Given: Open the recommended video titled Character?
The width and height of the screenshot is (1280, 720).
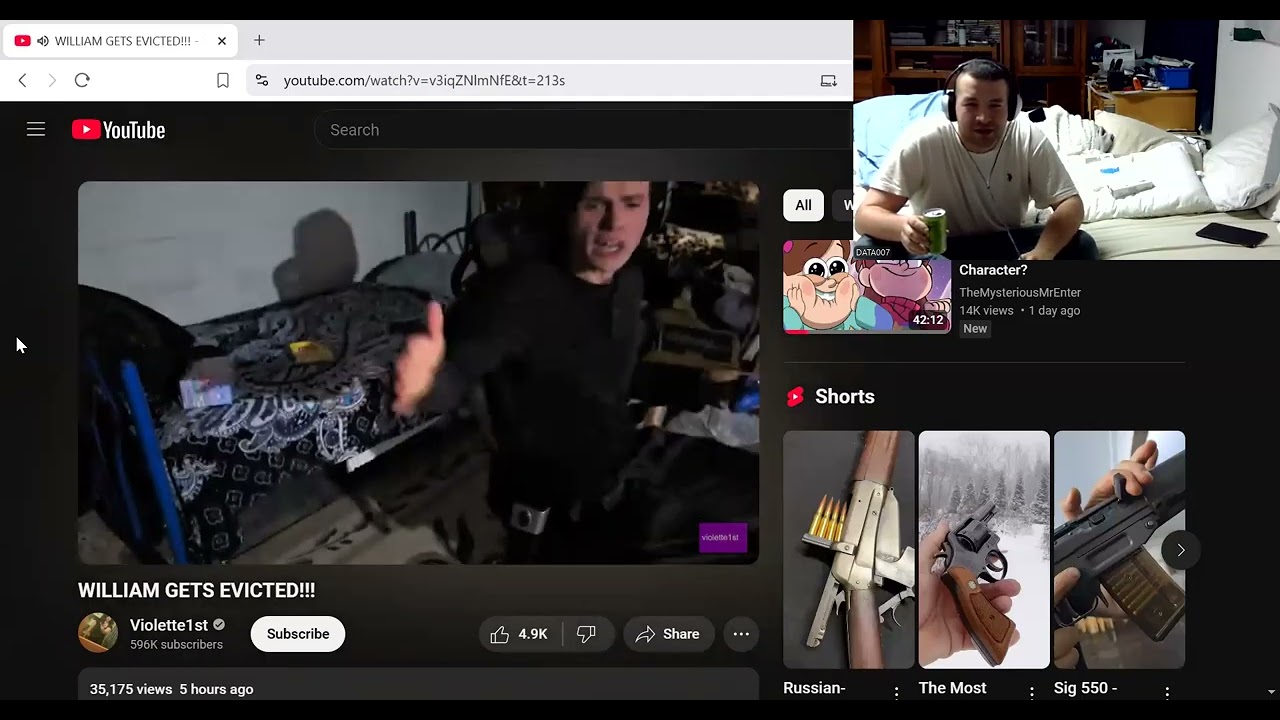Looking at the screenshot, I should click(993, 270).
